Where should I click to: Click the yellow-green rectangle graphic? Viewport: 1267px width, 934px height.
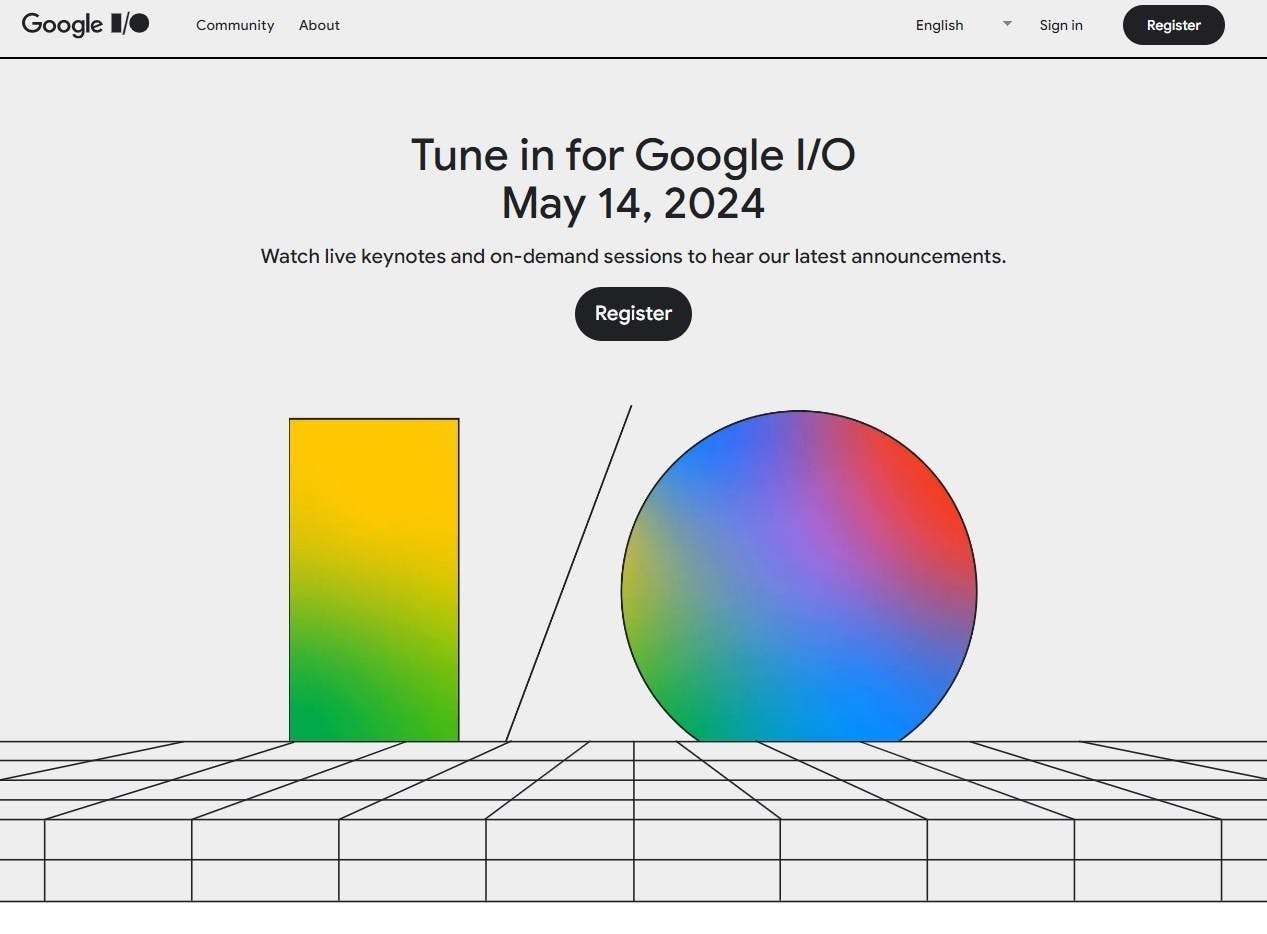click(x=374, y=580)
